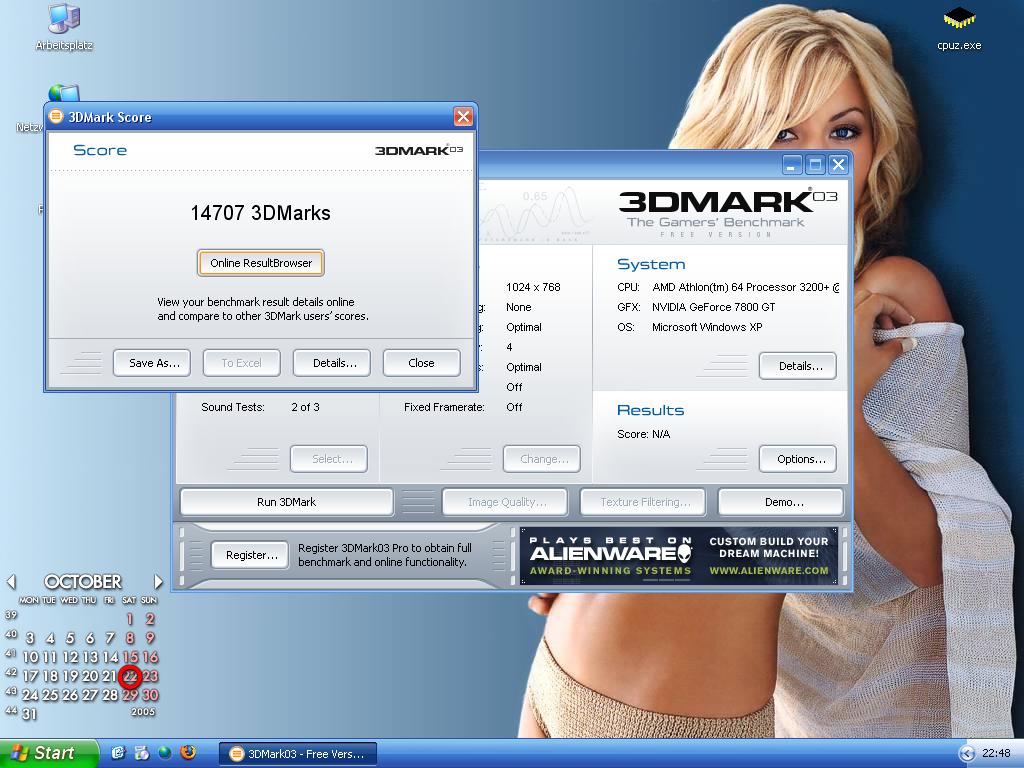This screenshot has height=768, width=1024.
Task: Click the Sound Tests 2 of 3 value
Action: (305, 408)
